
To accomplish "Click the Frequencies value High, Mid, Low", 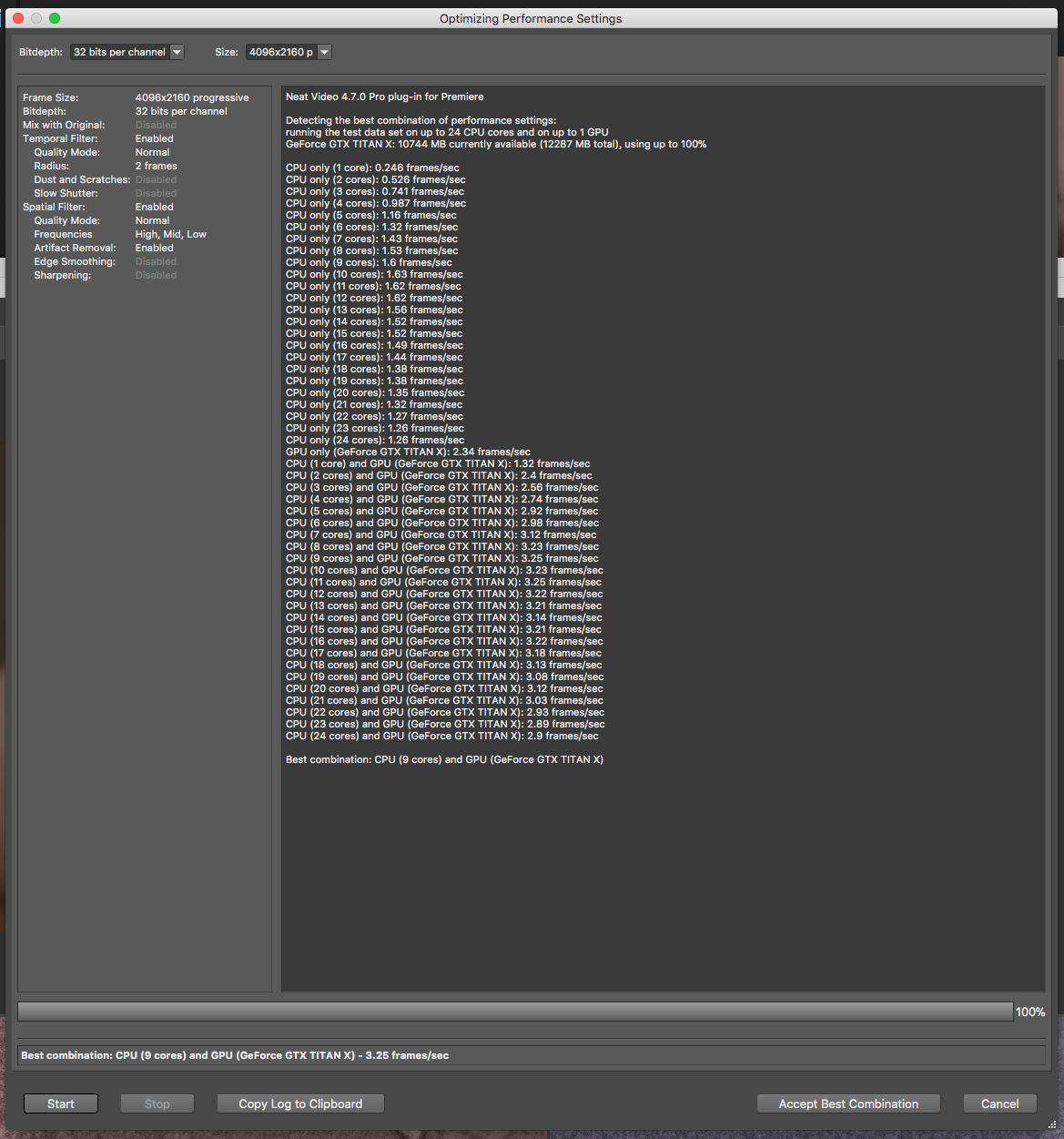I will [171, 234].
